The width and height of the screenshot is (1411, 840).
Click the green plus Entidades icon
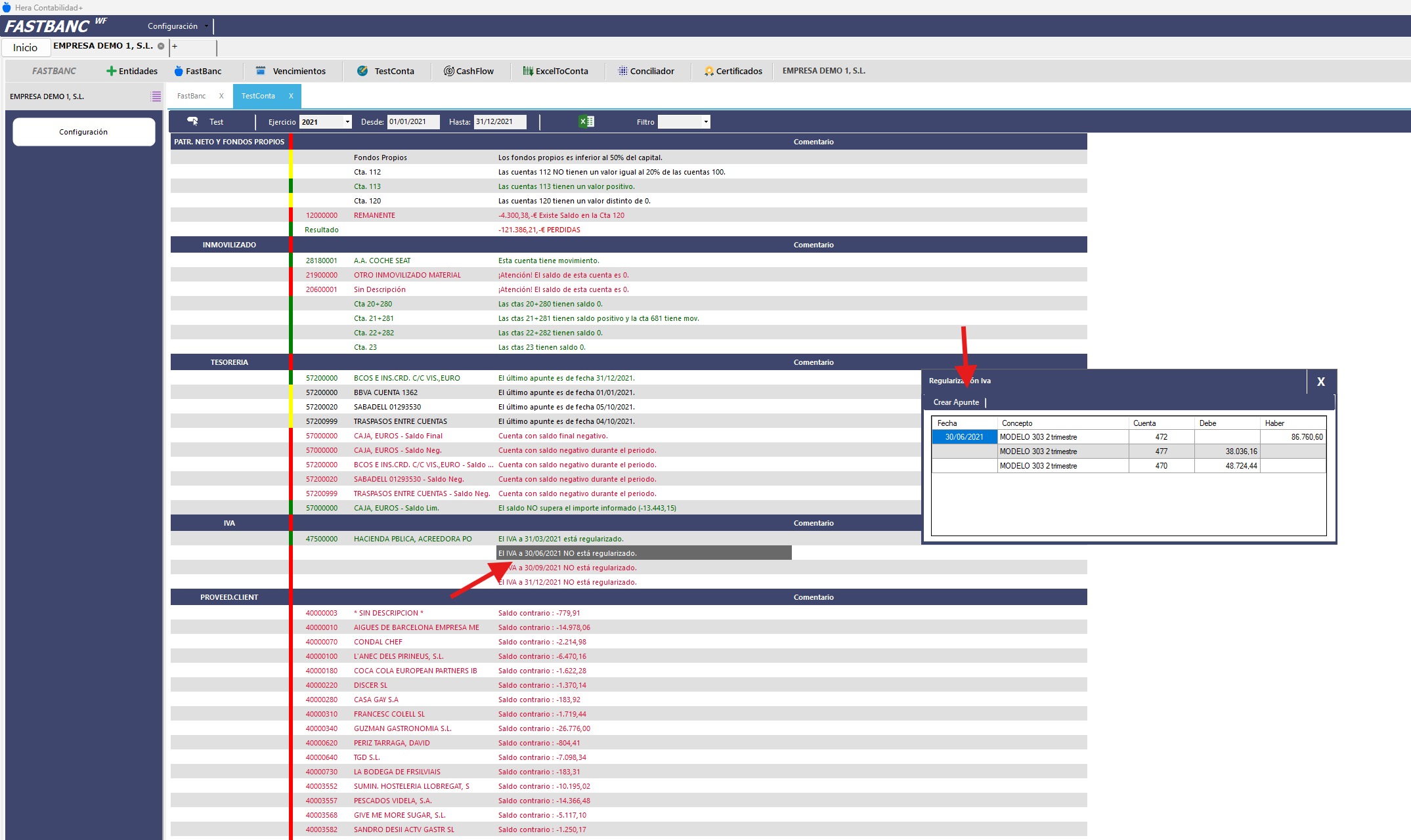(111, 71)
